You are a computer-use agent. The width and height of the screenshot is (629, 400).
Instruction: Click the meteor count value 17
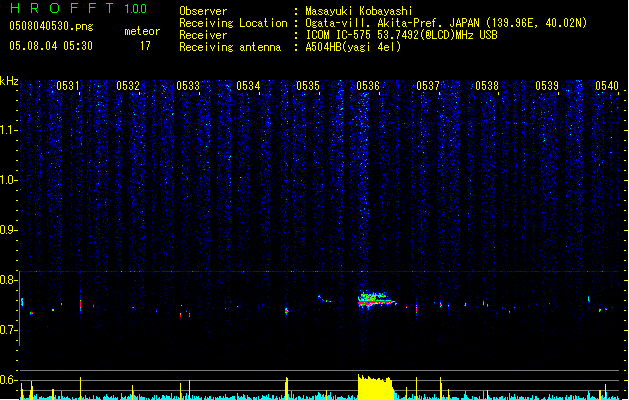(x=145, y=46)
